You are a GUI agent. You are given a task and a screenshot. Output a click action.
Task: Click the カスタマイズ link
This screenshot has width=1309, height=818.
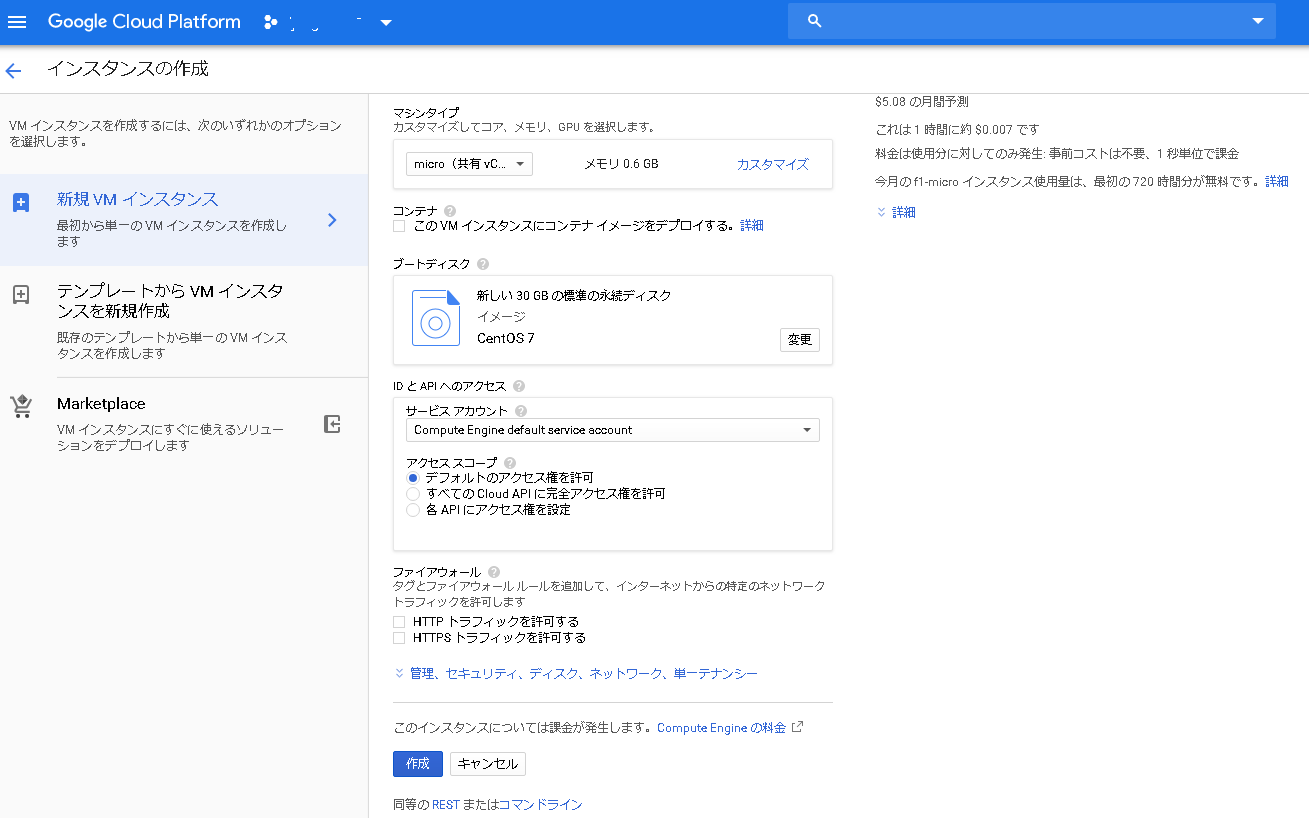point(773,164)
